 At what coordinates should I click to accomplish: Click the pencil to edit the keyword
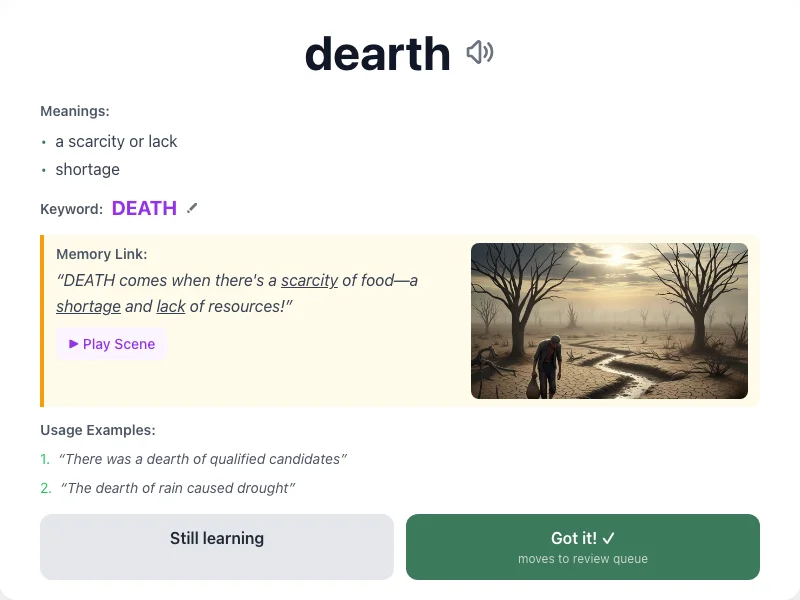191,208
